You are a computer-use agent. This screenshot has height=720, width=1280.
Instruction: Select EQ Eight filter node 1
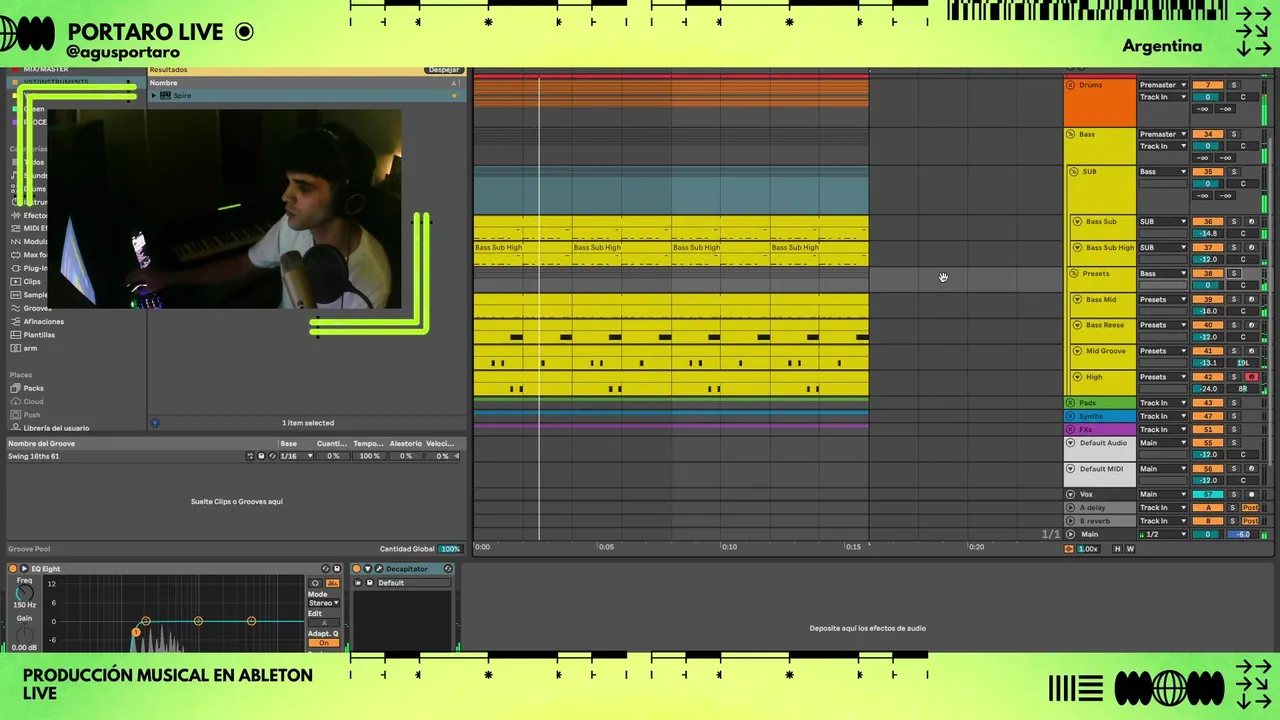[136, 632]
